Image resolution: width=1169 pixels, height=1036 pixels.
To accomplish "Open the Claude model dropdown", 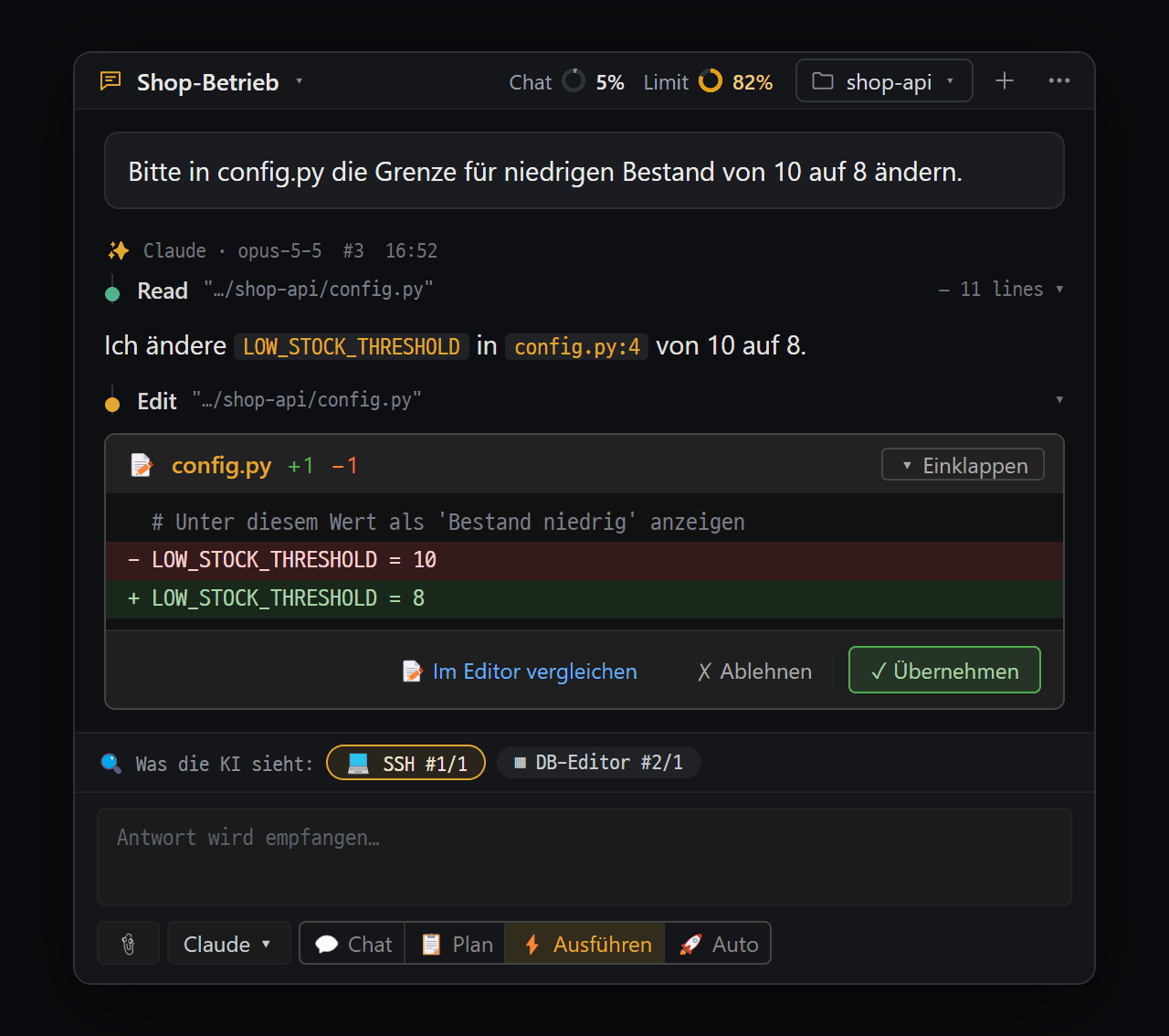I will tap(228, 944).
